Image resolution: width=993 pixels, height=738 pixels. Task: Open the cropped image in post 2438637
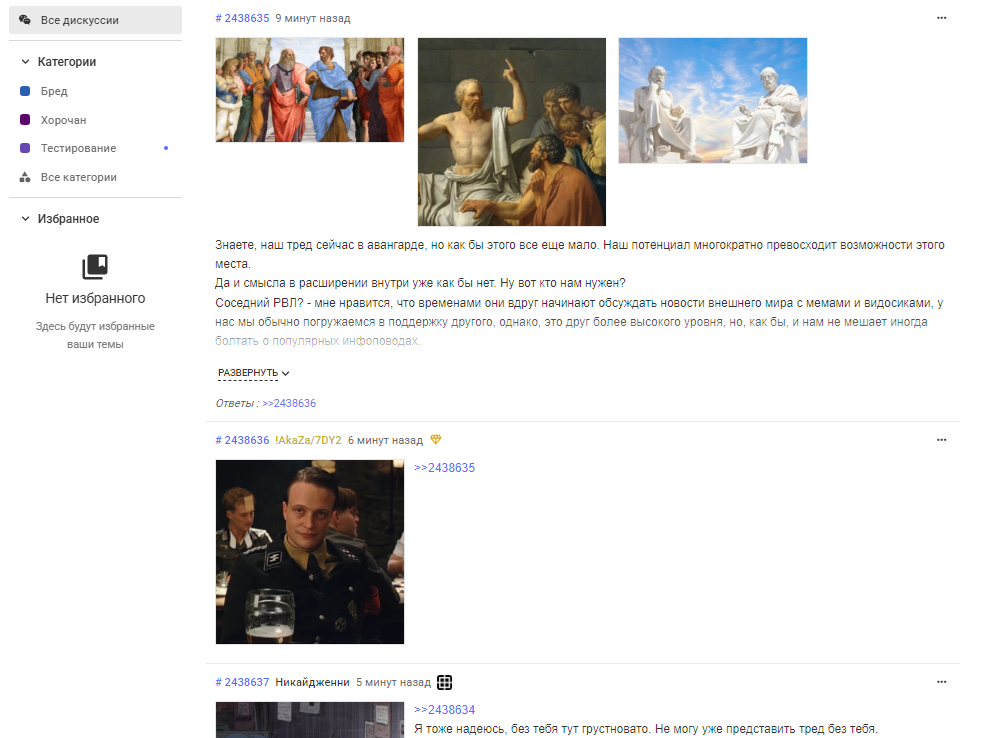(x=310, y=720)
